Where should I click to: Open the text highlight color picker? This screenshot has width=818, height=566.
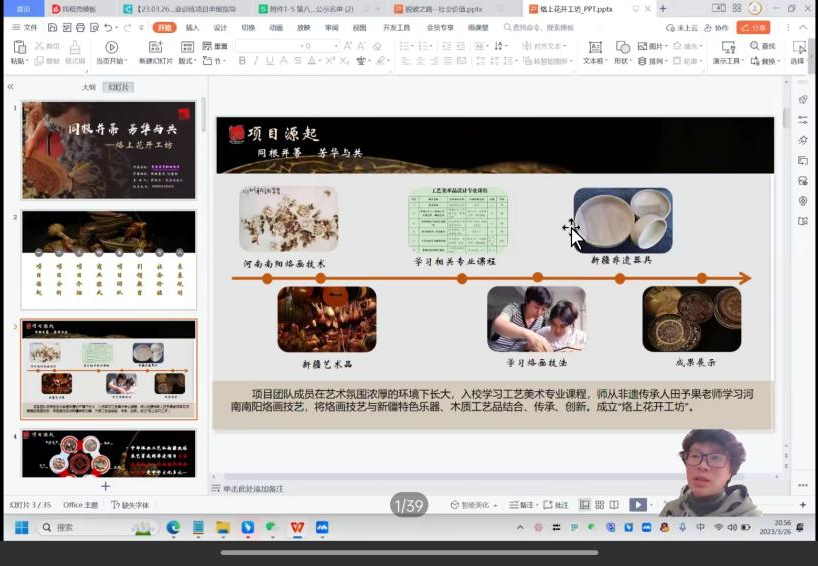(382, 61)
